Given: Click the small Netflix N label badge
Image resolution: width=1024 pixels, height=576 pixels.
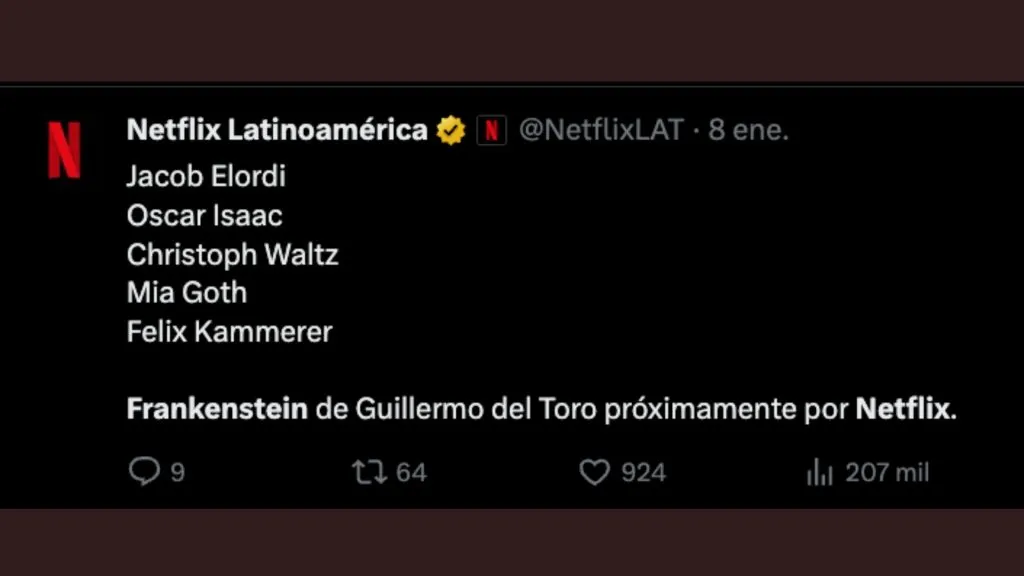Looking at the screenshot, I should tap(491, 129).
